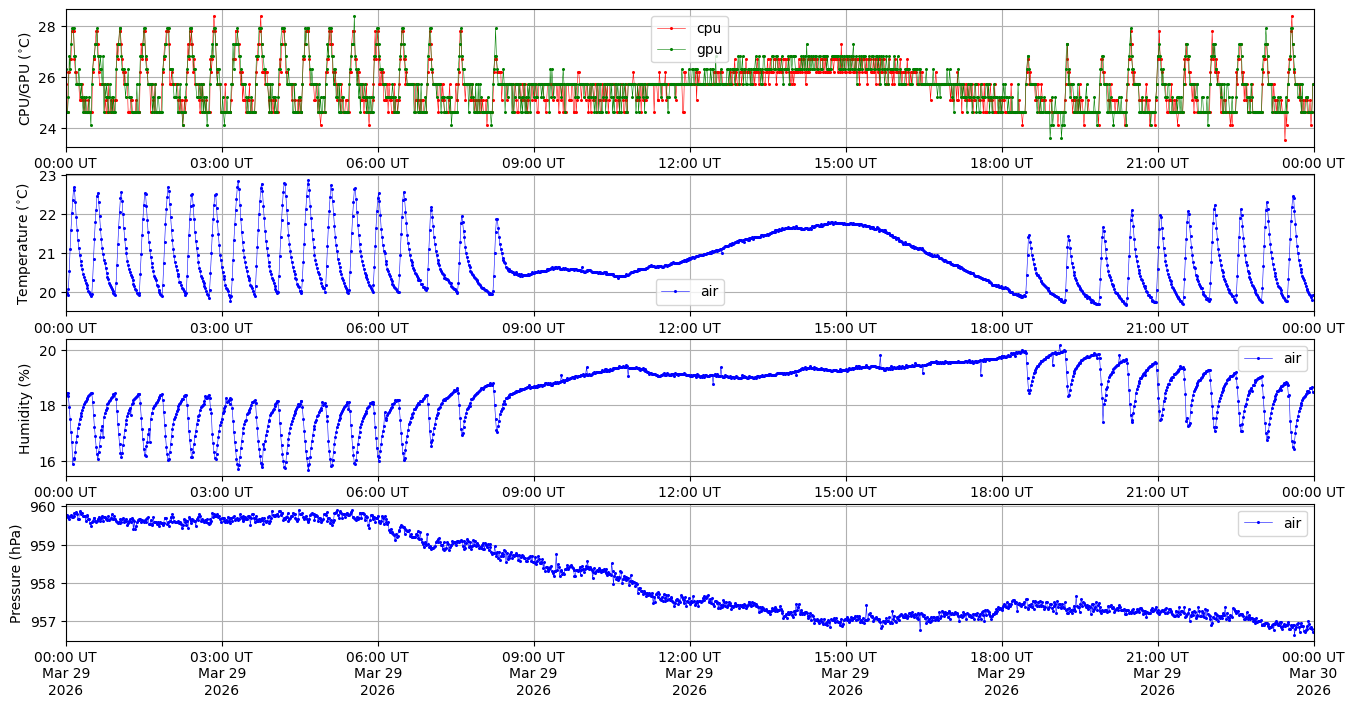Click "air" legend text in Humidity chart

tap(1292, 358)
